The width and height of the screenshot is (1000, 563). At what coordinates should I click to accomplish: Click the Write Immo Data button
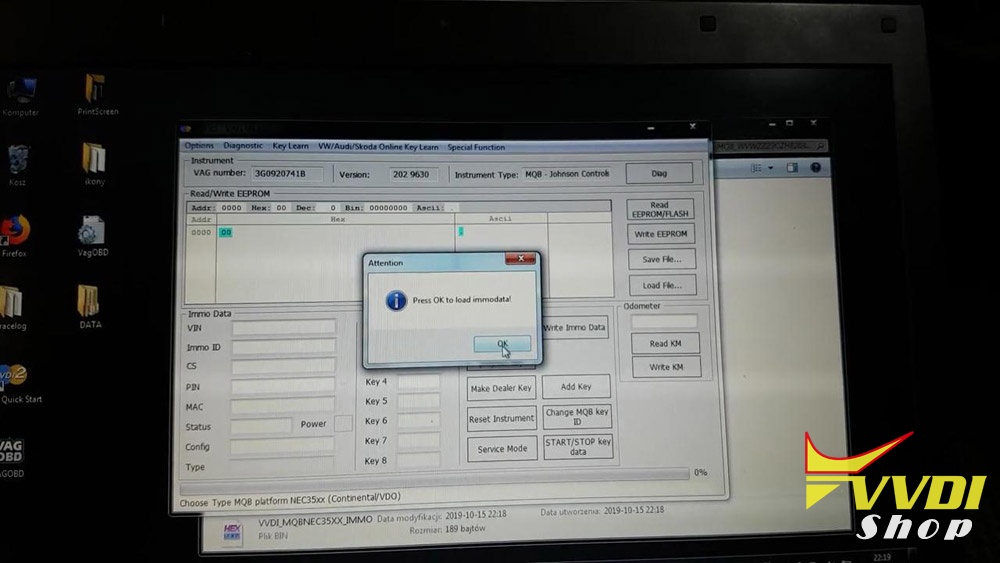point(574,328)
